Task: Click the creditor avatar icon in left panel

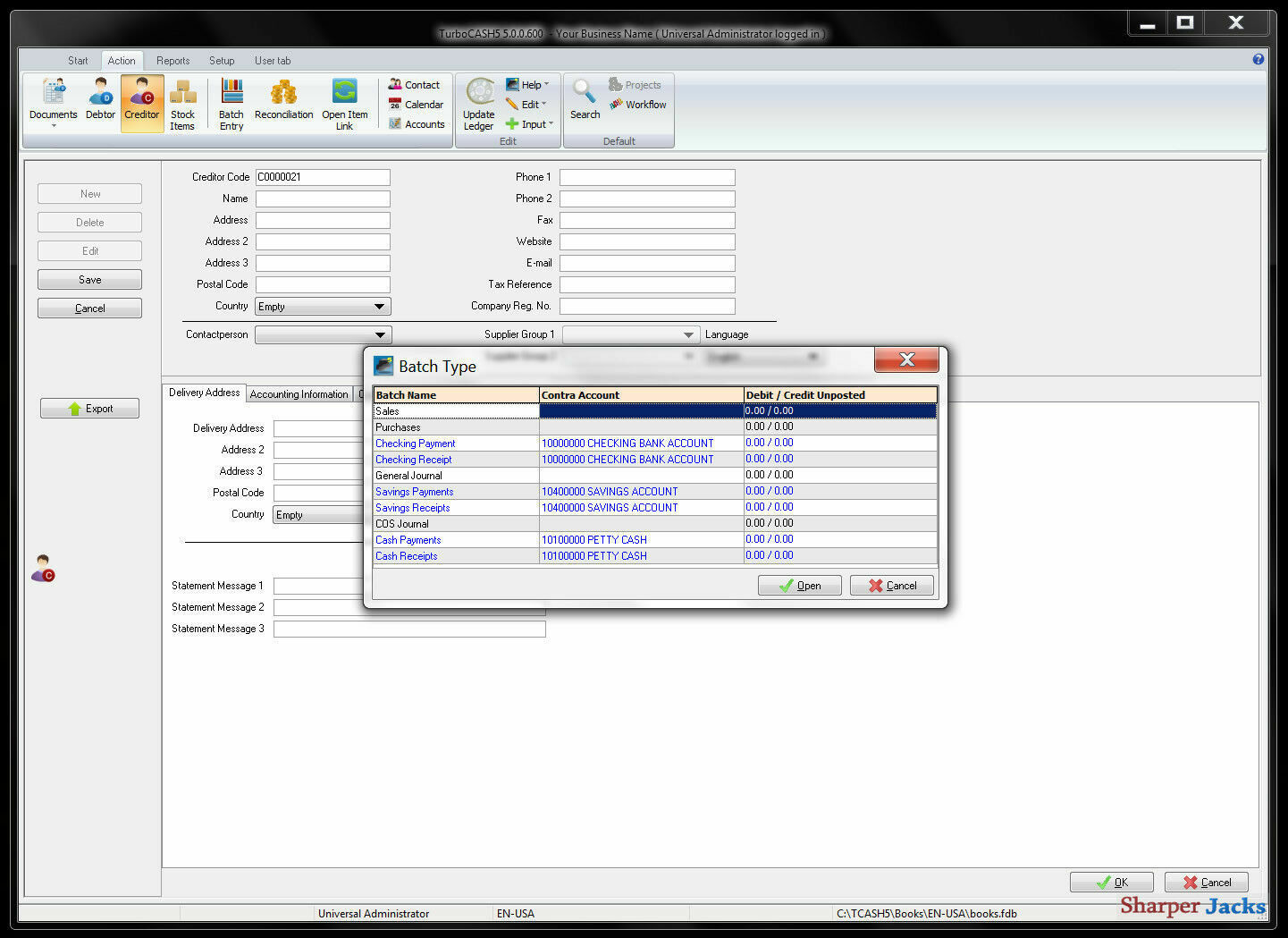Action: [43, 568]
